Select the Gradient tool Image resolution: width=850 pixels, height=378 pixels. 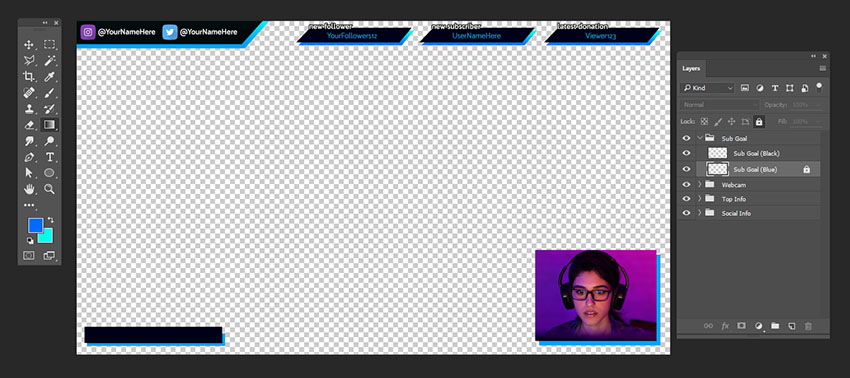[49, 125]
